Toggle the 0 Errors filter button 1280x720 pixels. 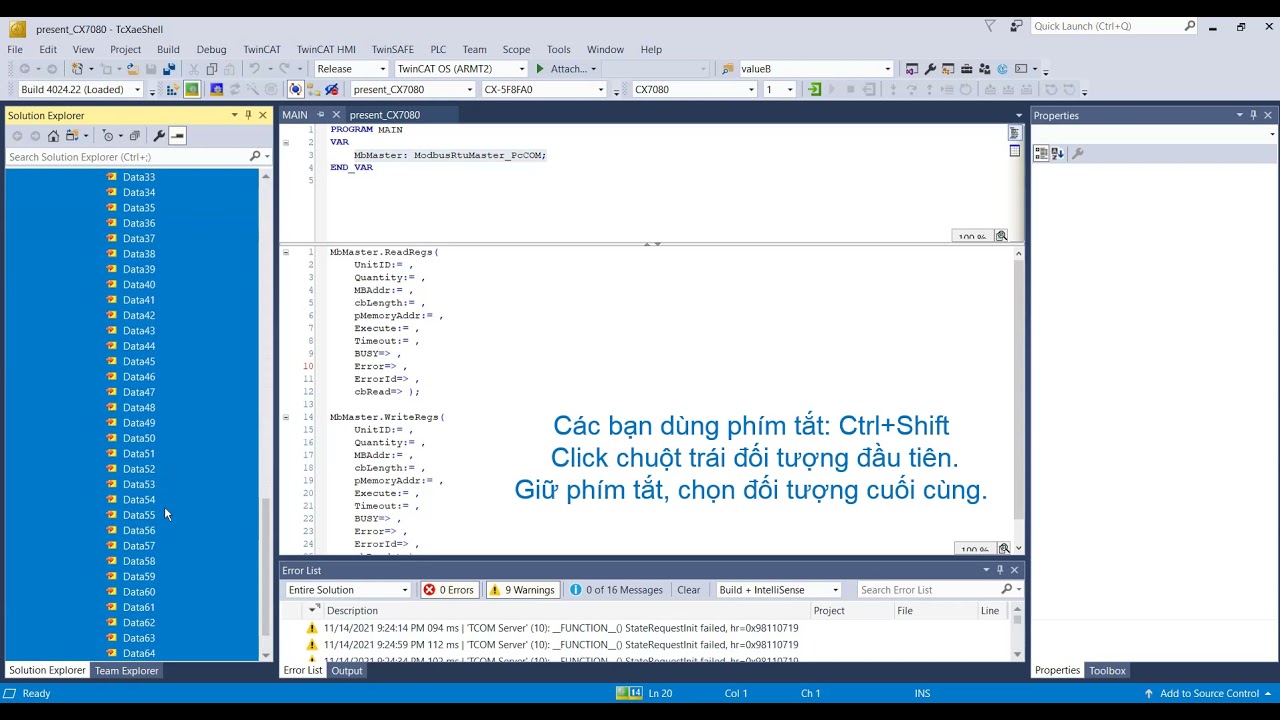448,590
